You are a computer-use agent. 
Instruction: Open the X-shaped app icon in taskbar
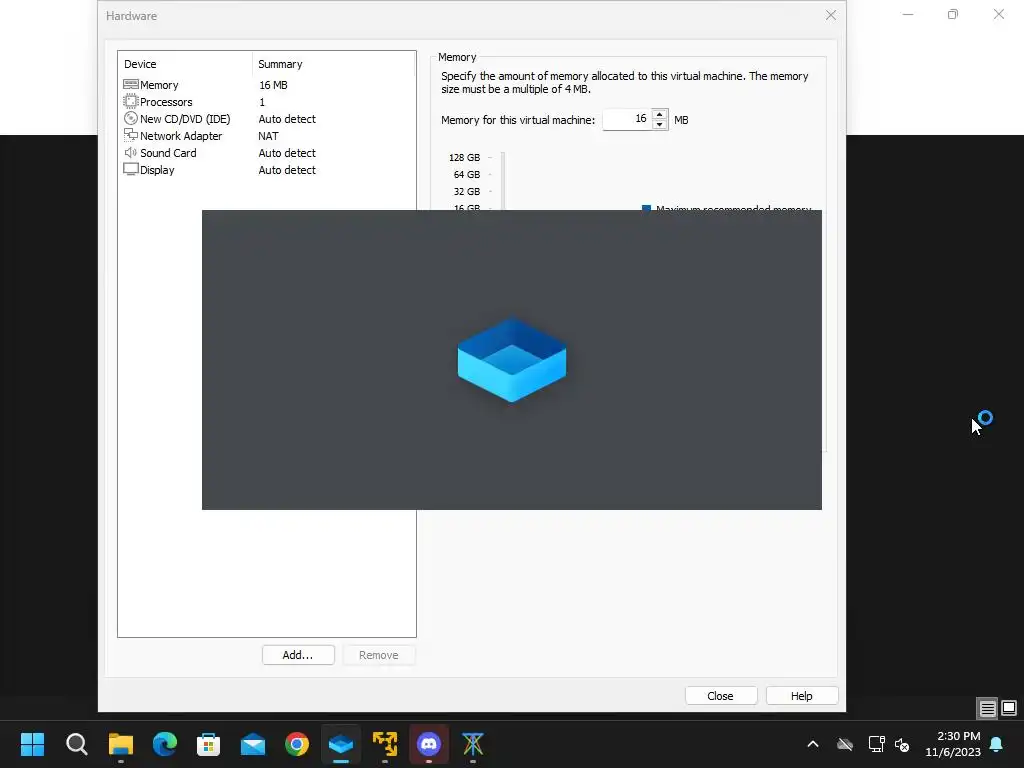[x=473, y=744]
